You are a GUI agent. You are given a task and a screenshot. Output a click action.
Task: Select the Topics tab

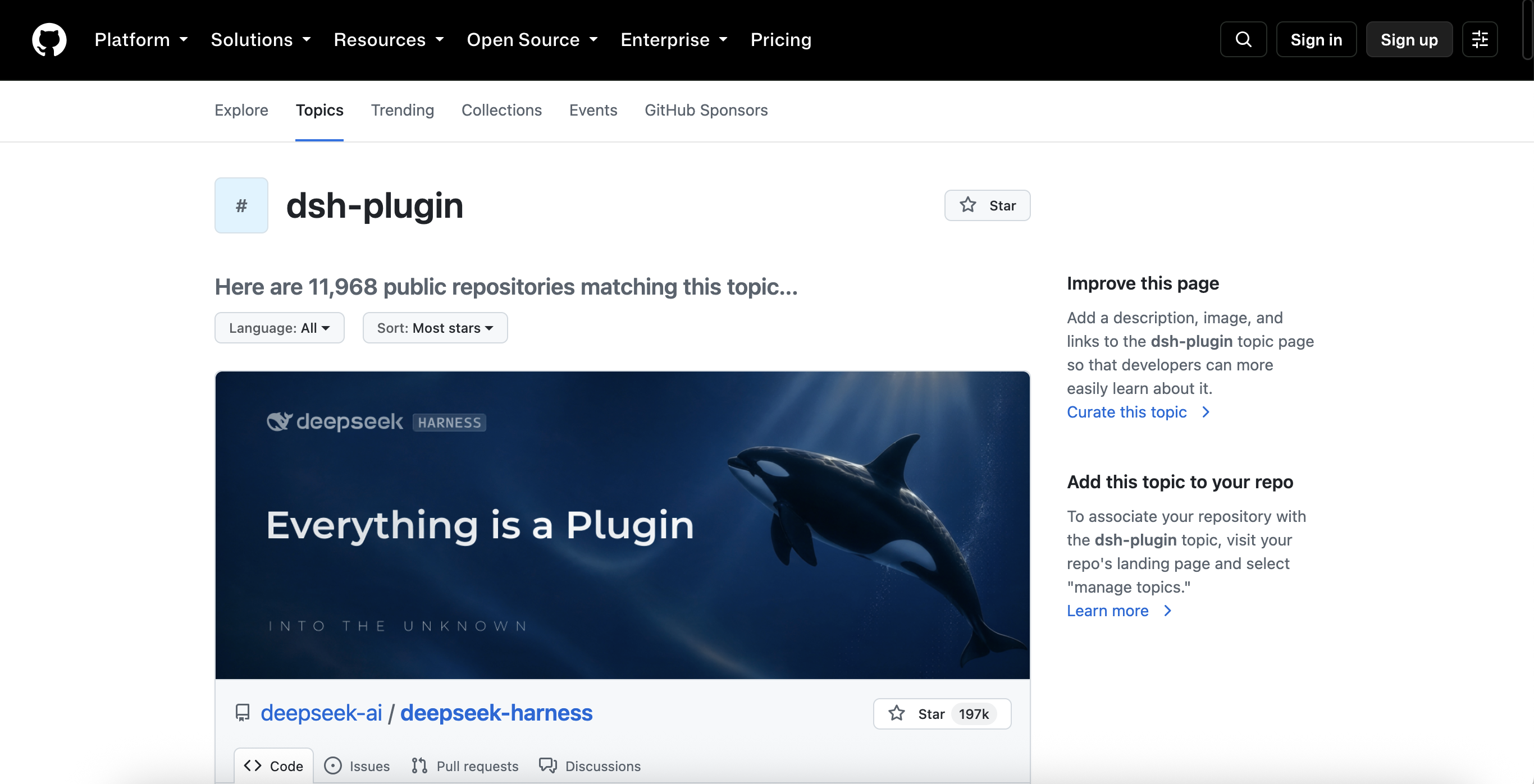(x=319, y=110)
